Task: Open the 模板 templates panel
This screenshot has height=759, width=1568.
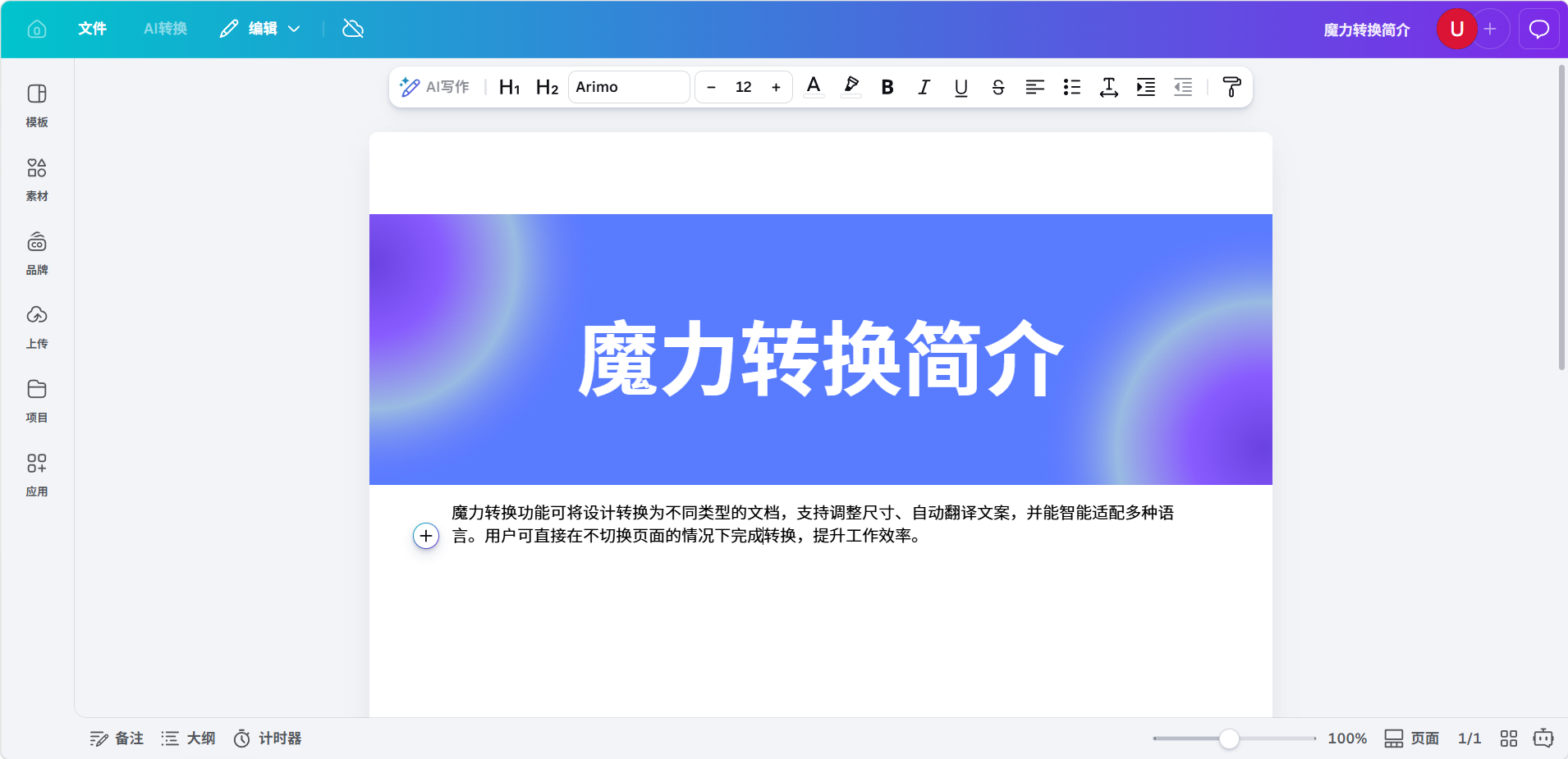Action: tap(37, 106)
